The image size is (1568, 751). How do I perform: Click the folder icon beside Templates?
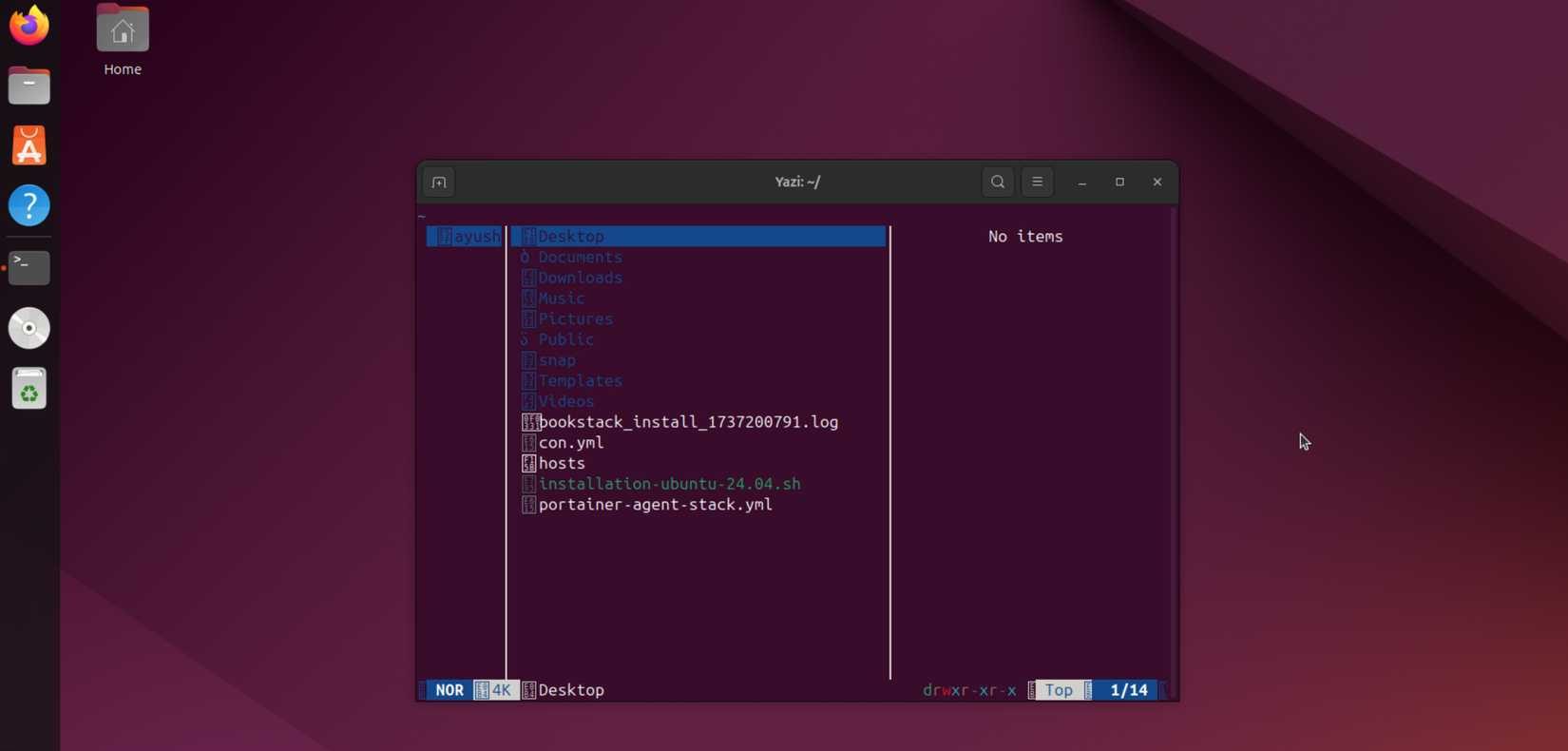[528, 381]
